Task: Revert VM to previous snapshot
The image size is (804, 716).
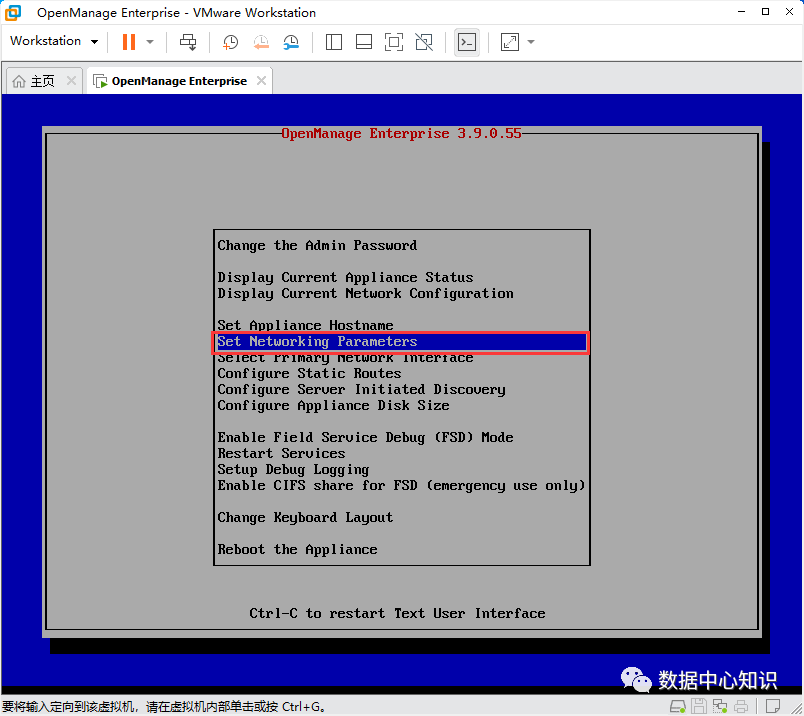Action: (x=261, y=42)
